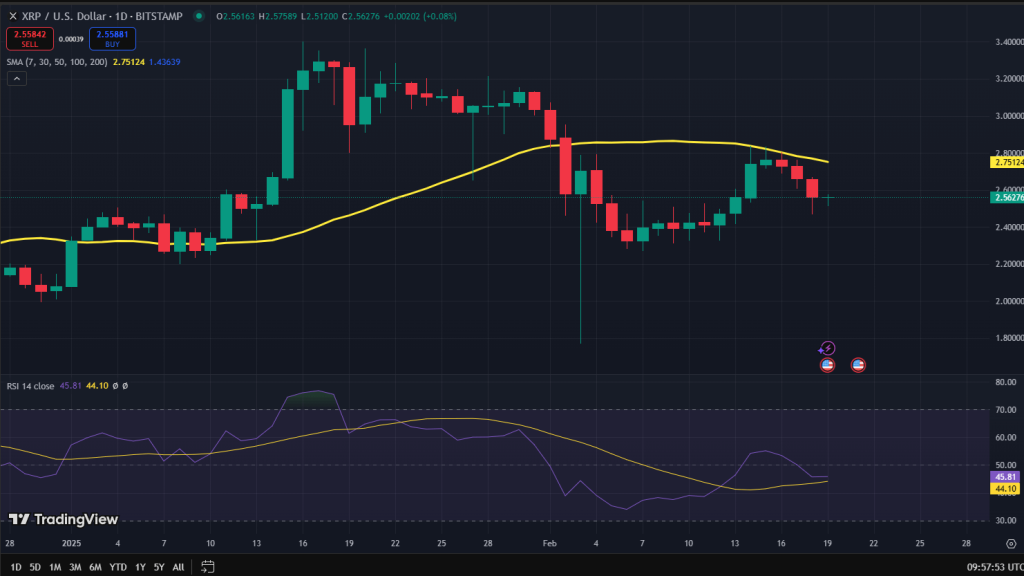Screen dimensions: 1024x576
Task: Close the XRP chart with the X icon
Action: click(x=12, y=16)
